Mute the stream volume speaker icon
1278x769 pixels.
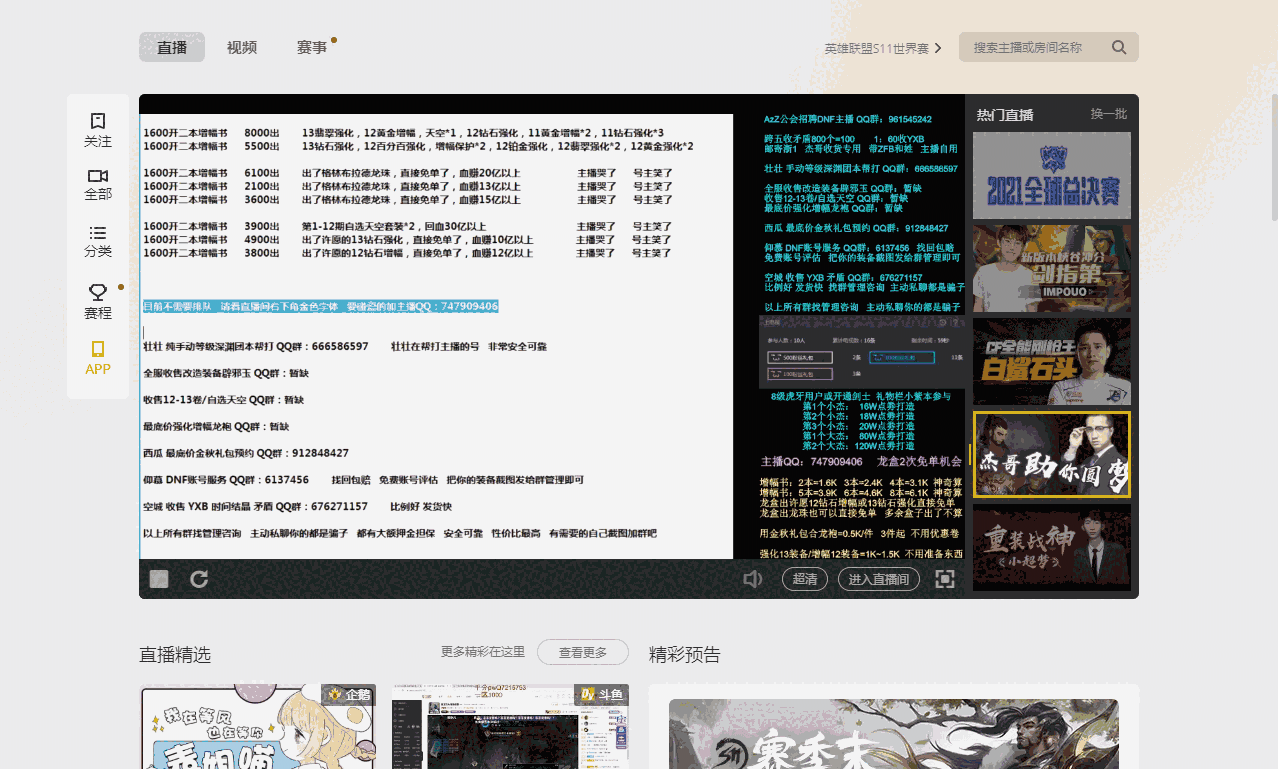(x=752, y=578)
